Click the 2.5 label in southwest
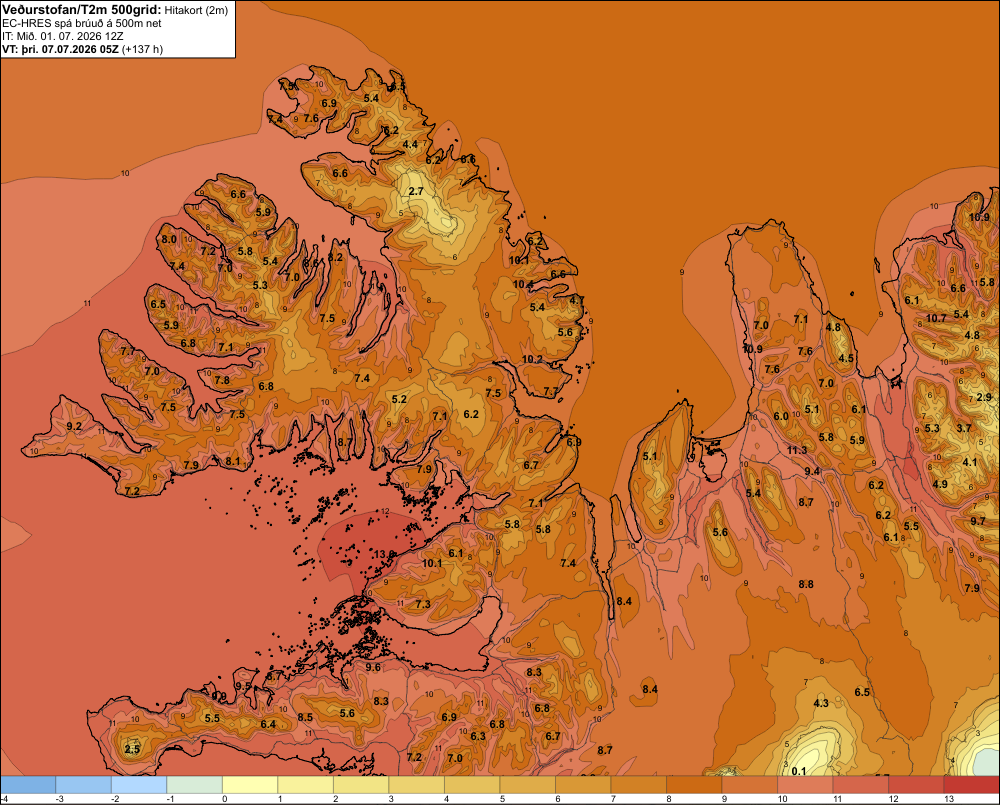 [x=132, y=749]
